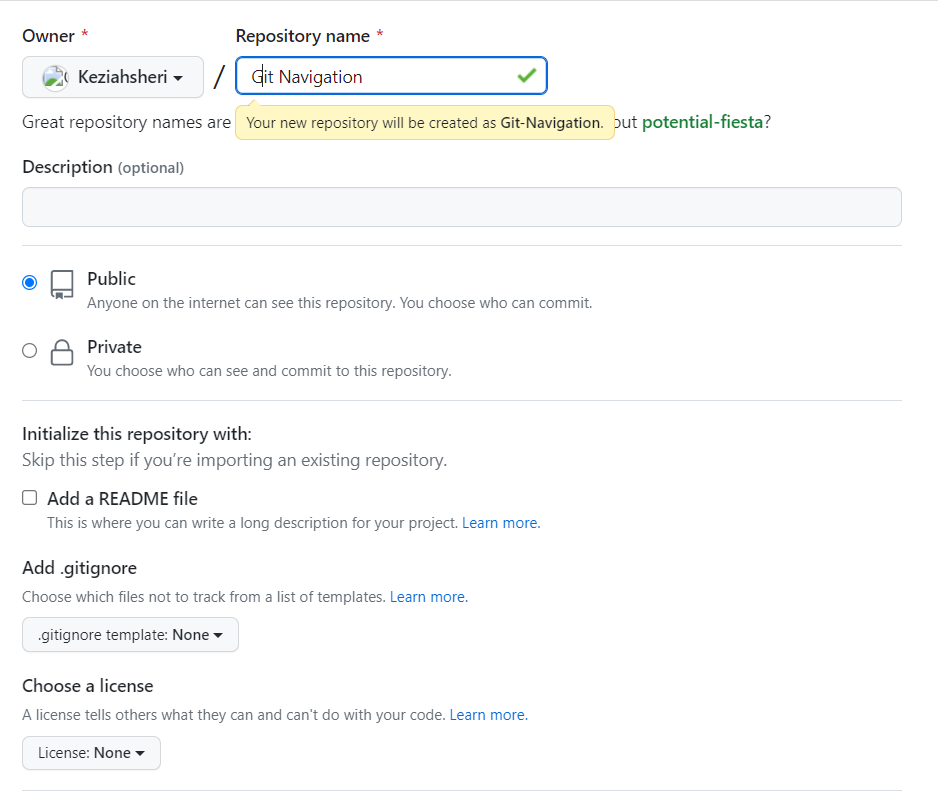This screenshot has width=938, height=792.
Task: Enable the Add a README file checkbox
Action: [x=29, y=497]
